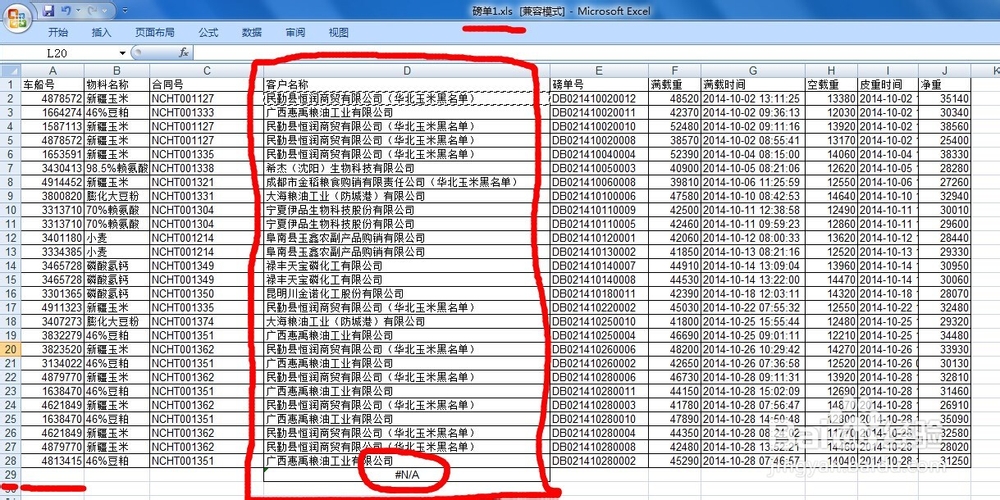Open the 数据 ribbon tab
Image resolution: width=1000 pixels, height=500 pixels.
[251, 33]
